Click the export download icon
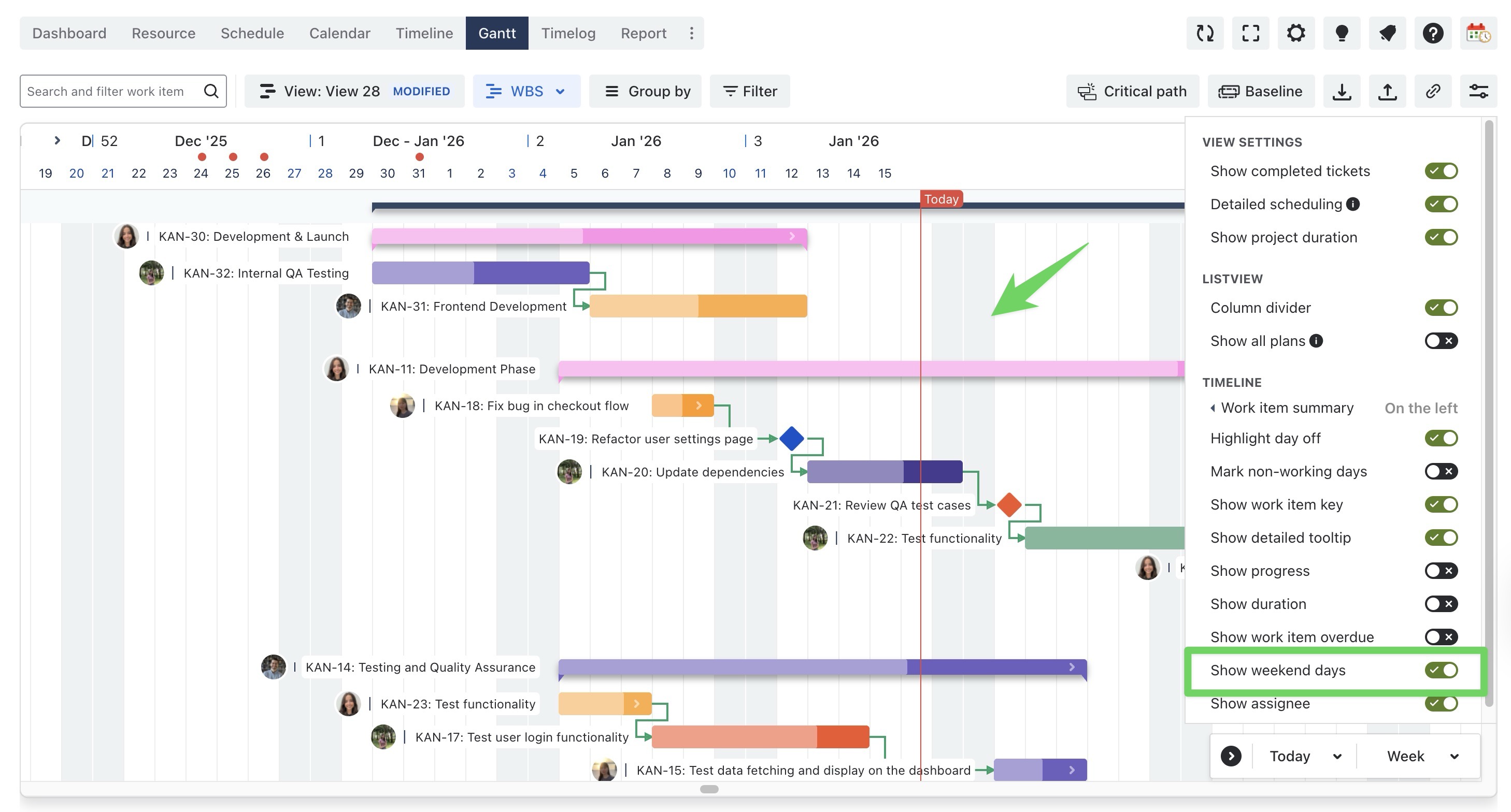This screenshot has height=812, width=1511. click(1342, 92)
